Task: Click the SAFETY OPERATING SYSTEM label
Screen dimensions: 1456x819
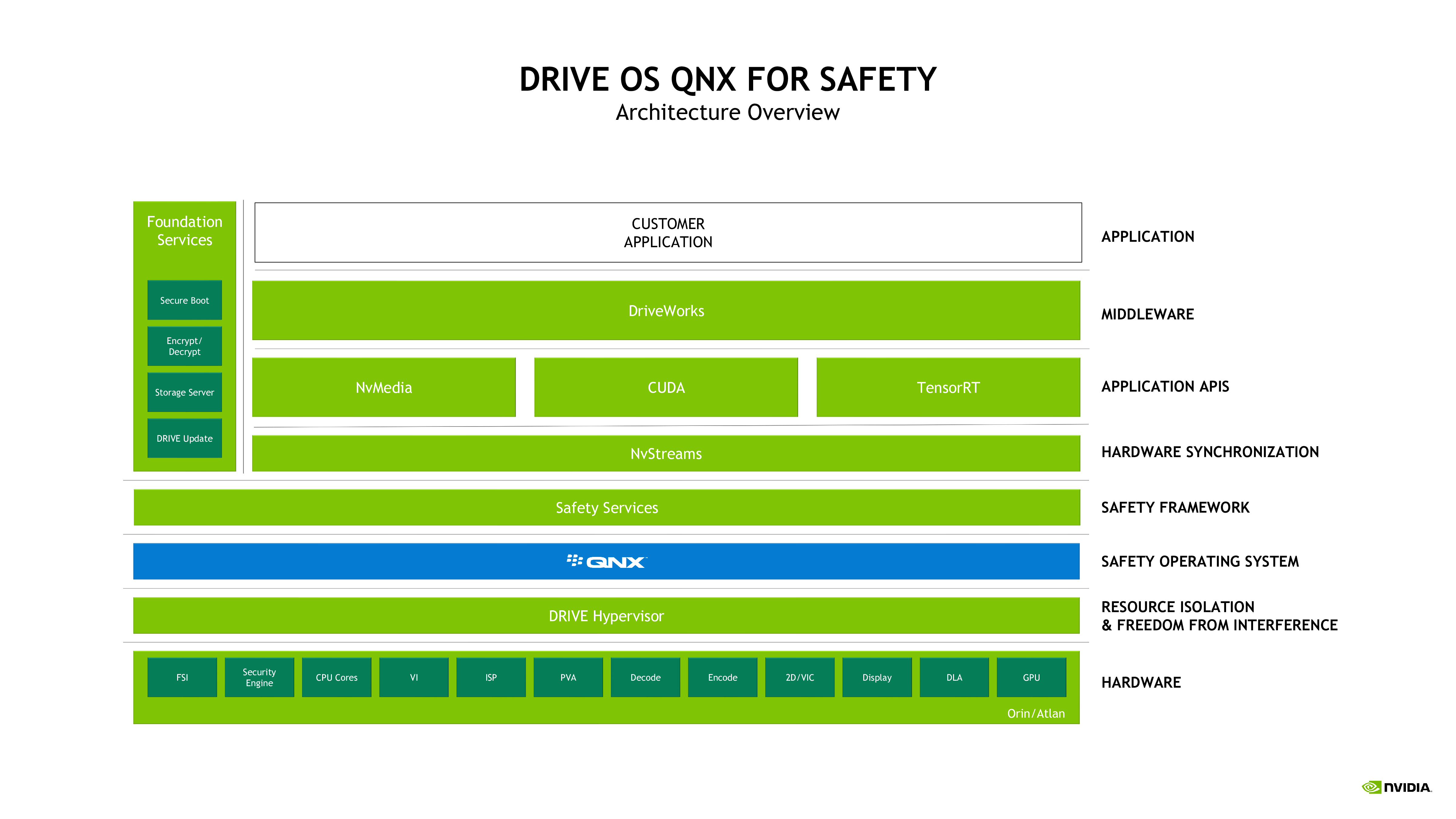Action: tap(1201, 561)
